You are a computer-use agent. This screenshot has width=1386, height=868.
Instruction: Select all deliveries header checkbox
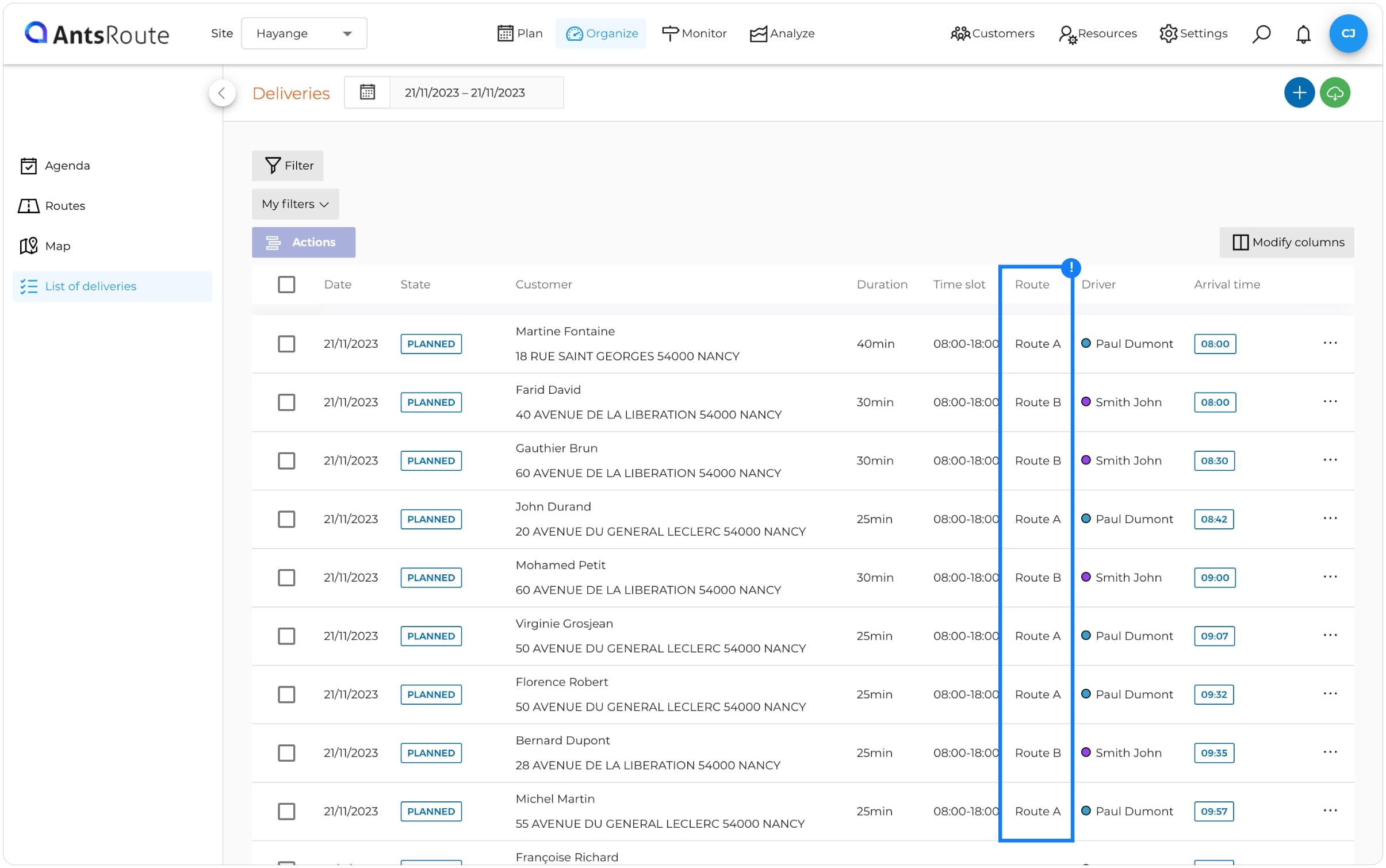(286, 284)
